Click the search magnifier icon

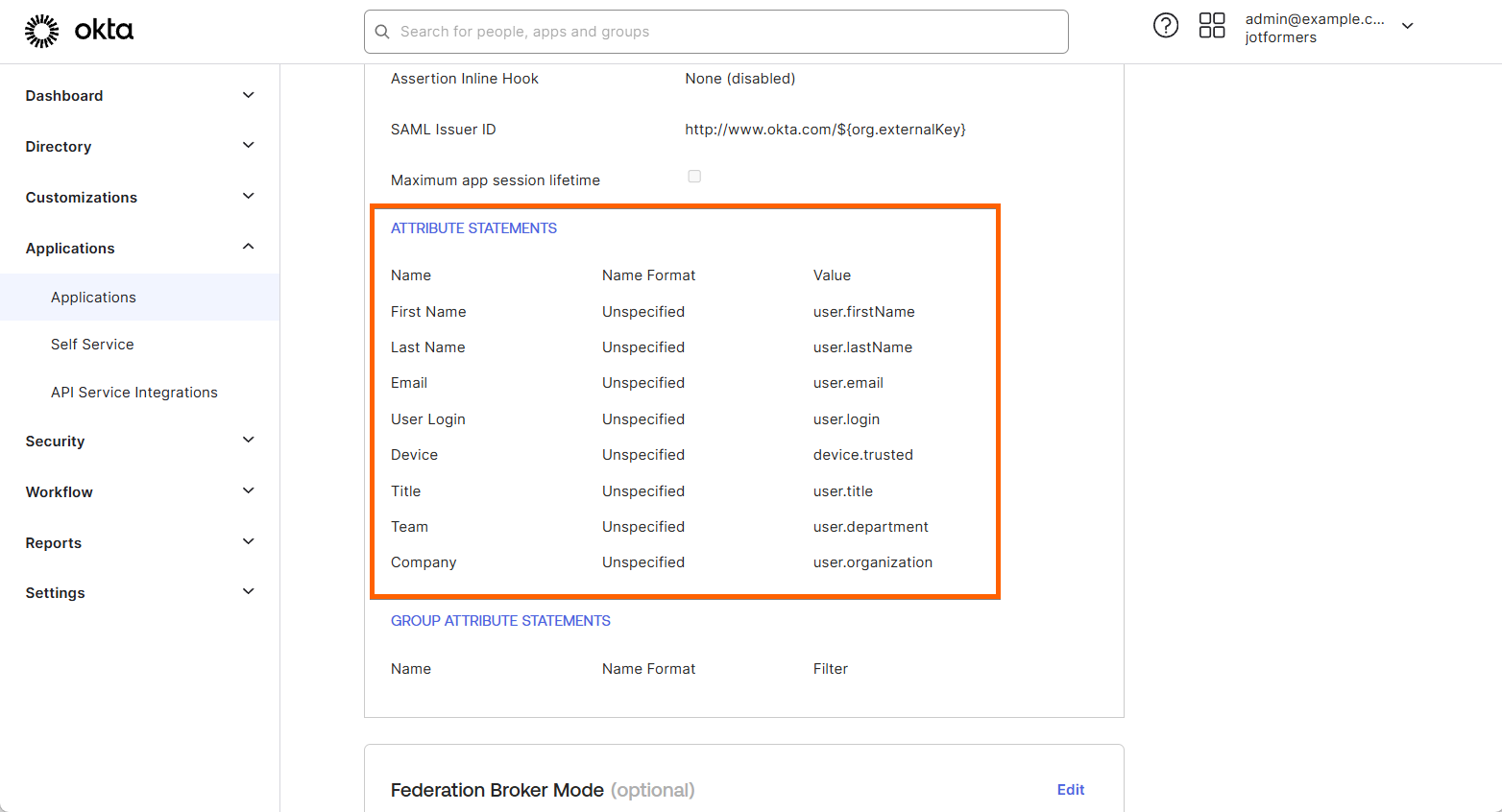382,32
